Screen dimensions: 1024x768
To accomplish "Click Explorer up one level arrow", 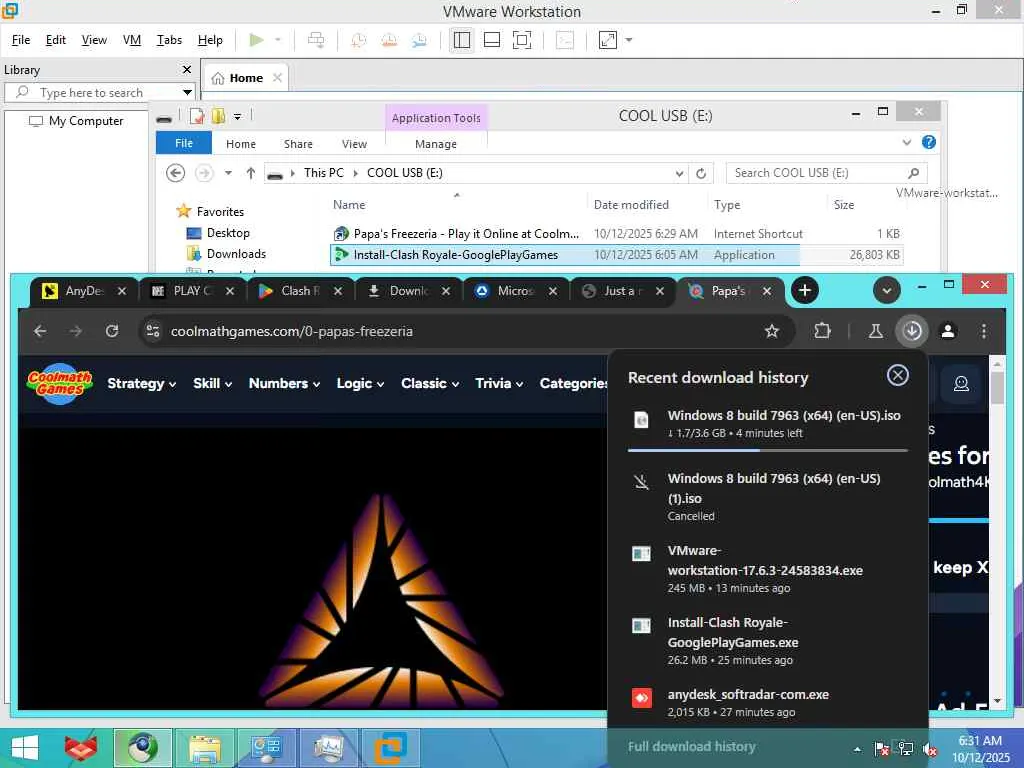I will [251, 173].
